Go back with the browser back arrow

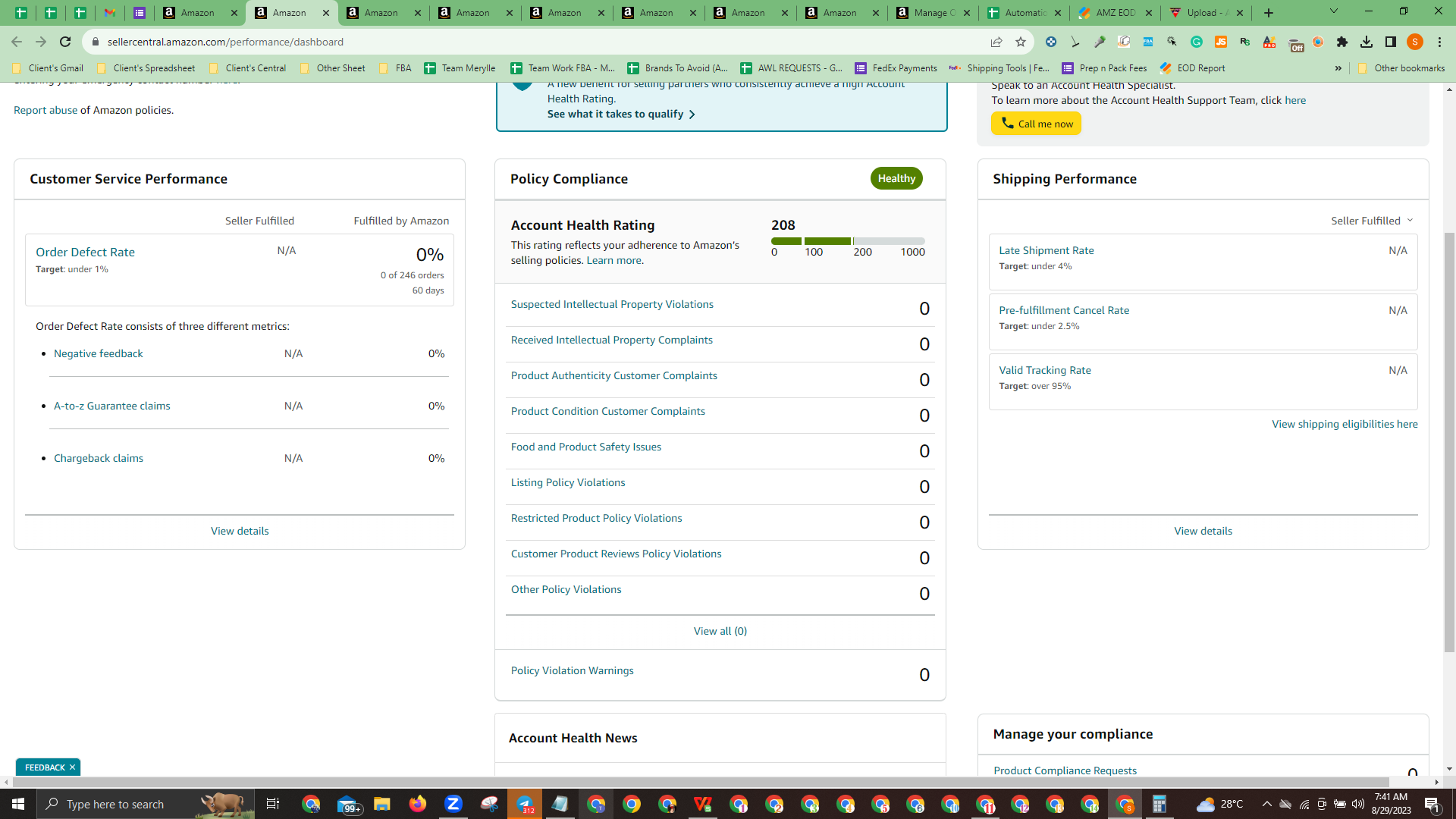point(17,42)
